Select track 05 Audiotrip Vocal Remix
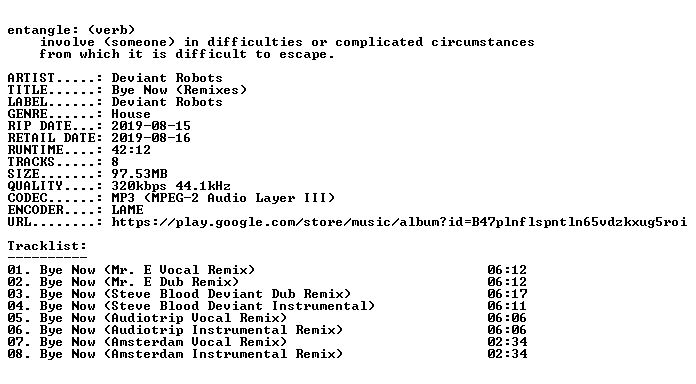Image resolution: width=696 pixels, height=384 pixels. click(x=267, y=318)
